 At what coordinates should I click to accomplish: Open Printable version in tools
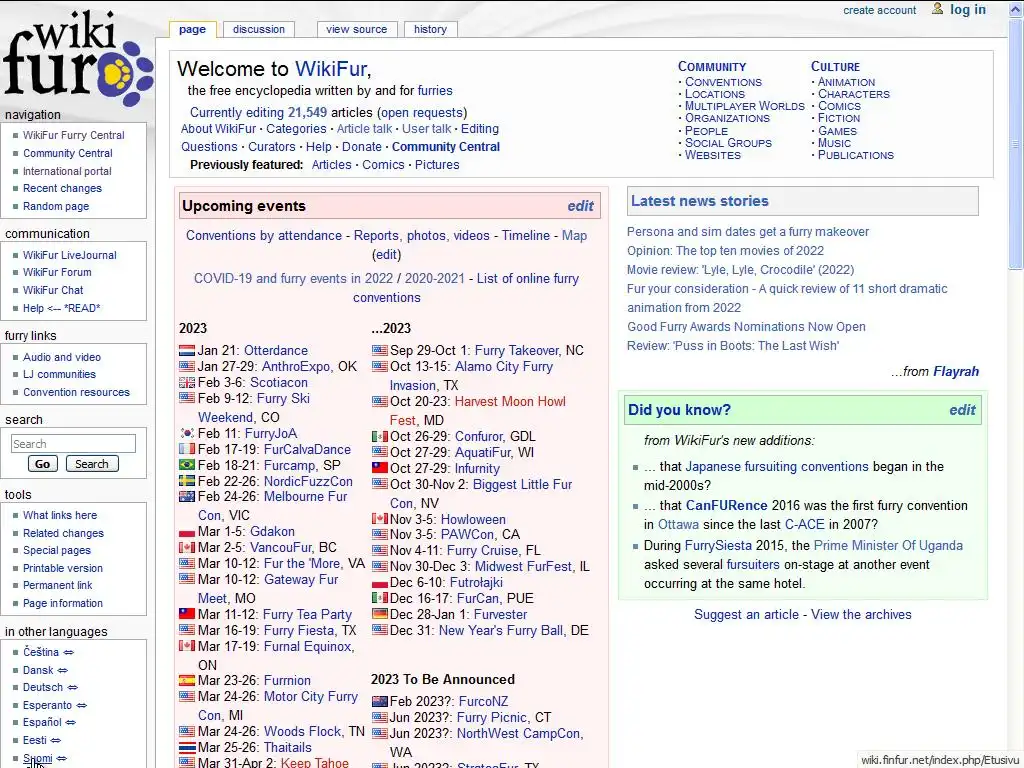pos(63,568)
